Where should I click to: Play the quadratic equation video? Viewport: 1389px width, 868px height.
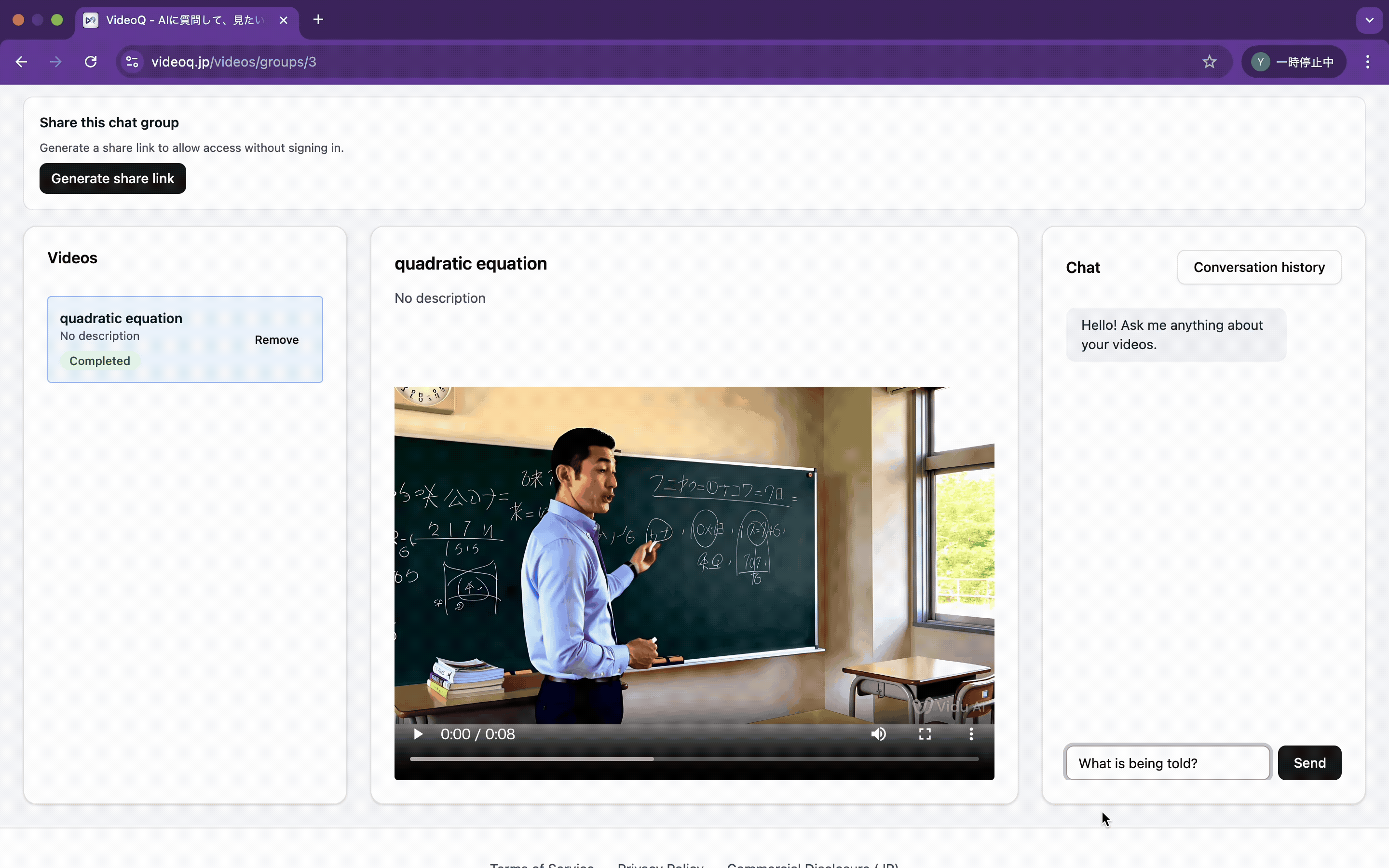[x=418, y=734]
